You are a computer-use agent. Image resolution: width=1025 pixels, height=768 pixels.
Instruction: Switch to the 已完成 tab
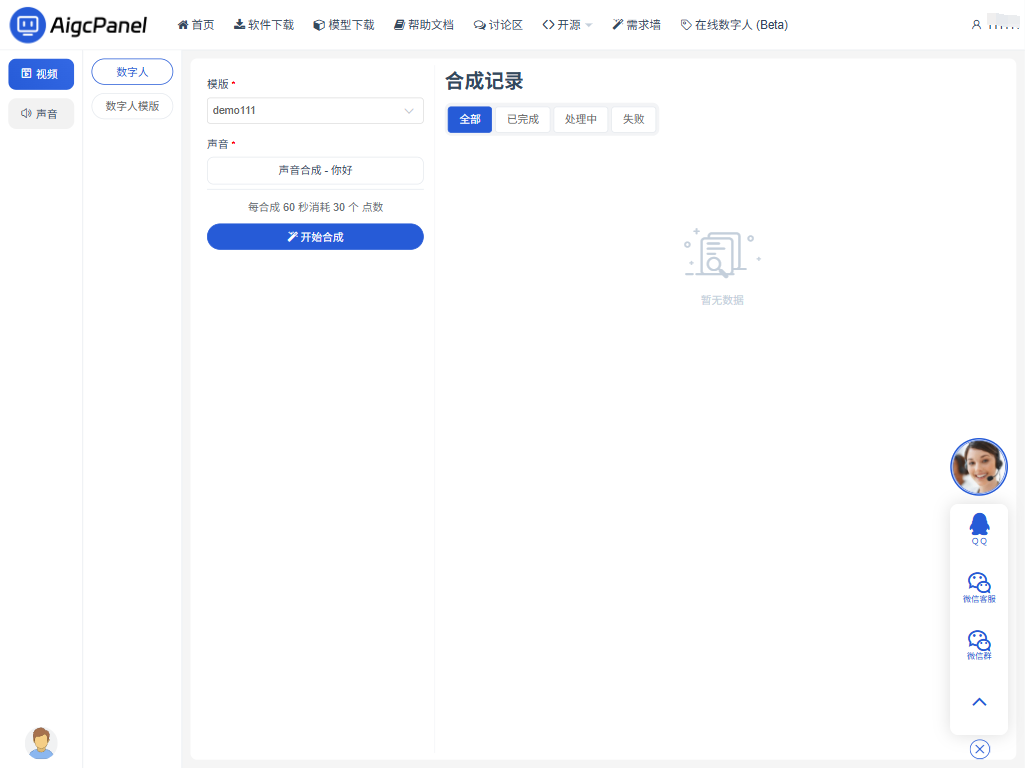tap(522, 119)
